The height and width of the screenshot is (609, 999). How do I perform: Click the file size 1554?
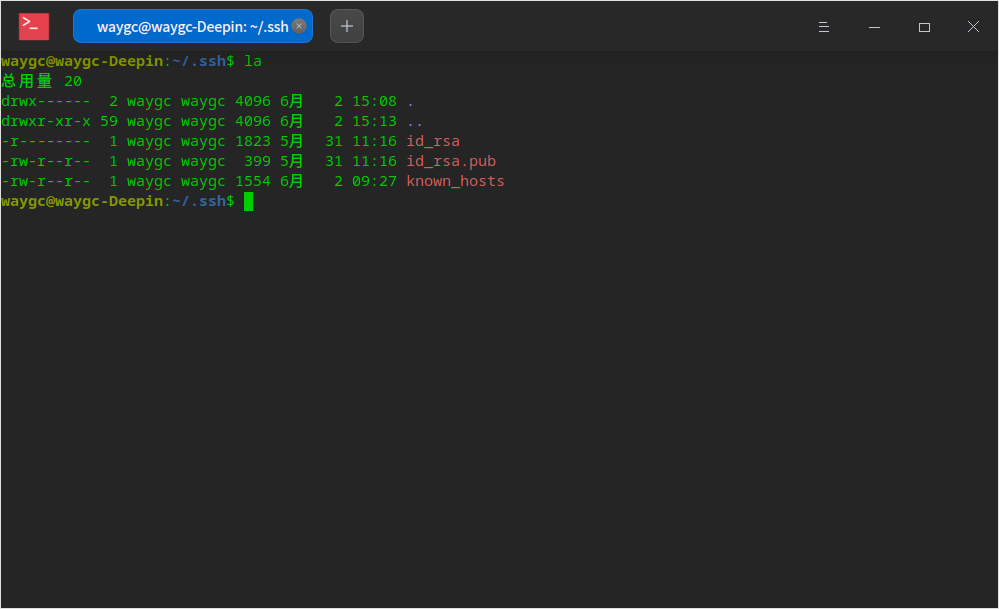coord(253,182)
